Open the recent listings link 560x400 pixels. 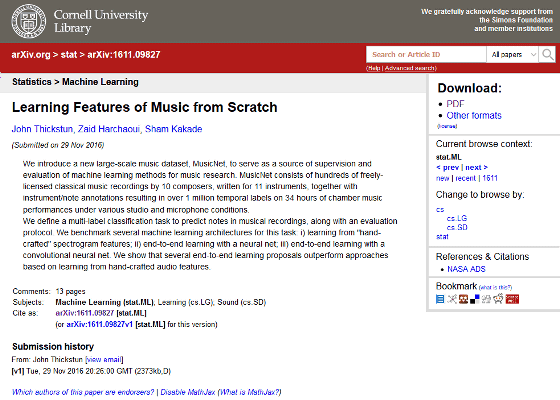465,178
